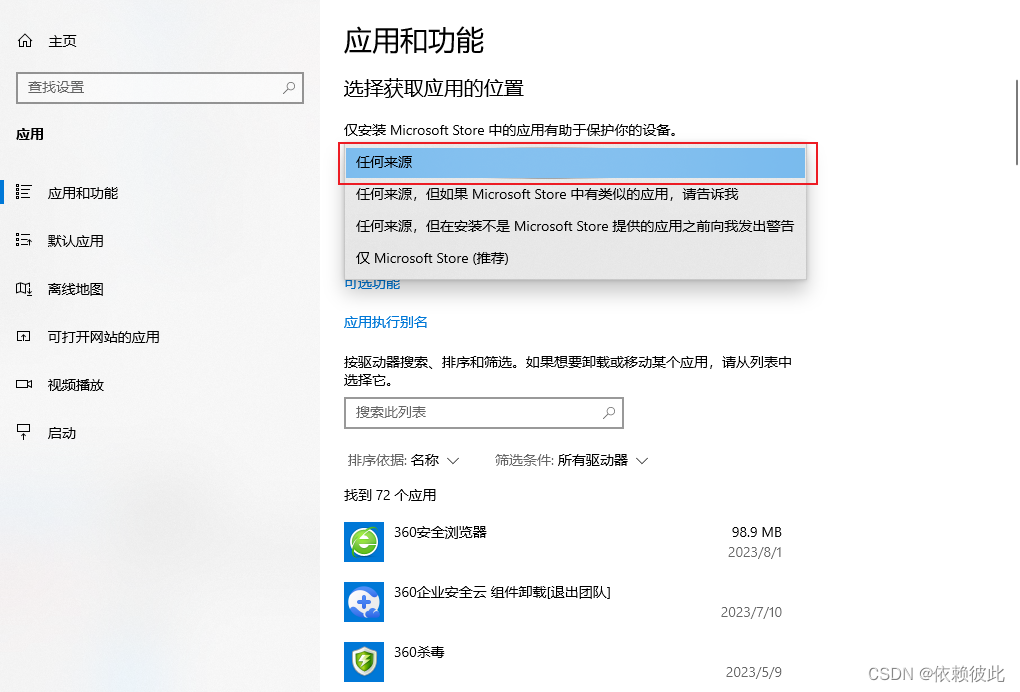The width and height of the screenshot is (1020, 692).
Task: Select the 360杀毒 app name
Action: [x=419, y=652]
